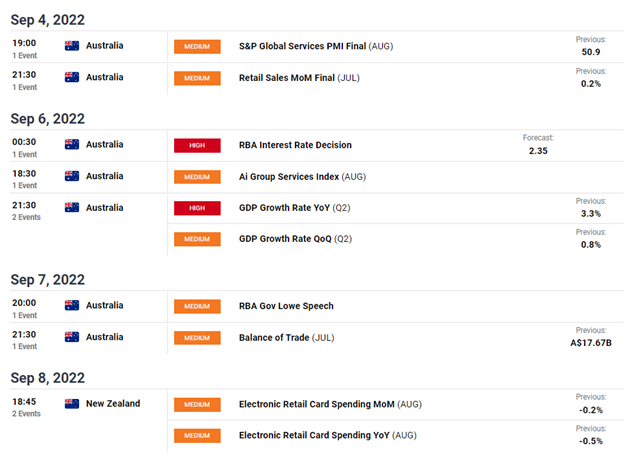Click the MEDIUM badge for GDP Growth Rate QoQ
Image resolution: width=624 pixels, height=455 pixels.
point(197,240)
